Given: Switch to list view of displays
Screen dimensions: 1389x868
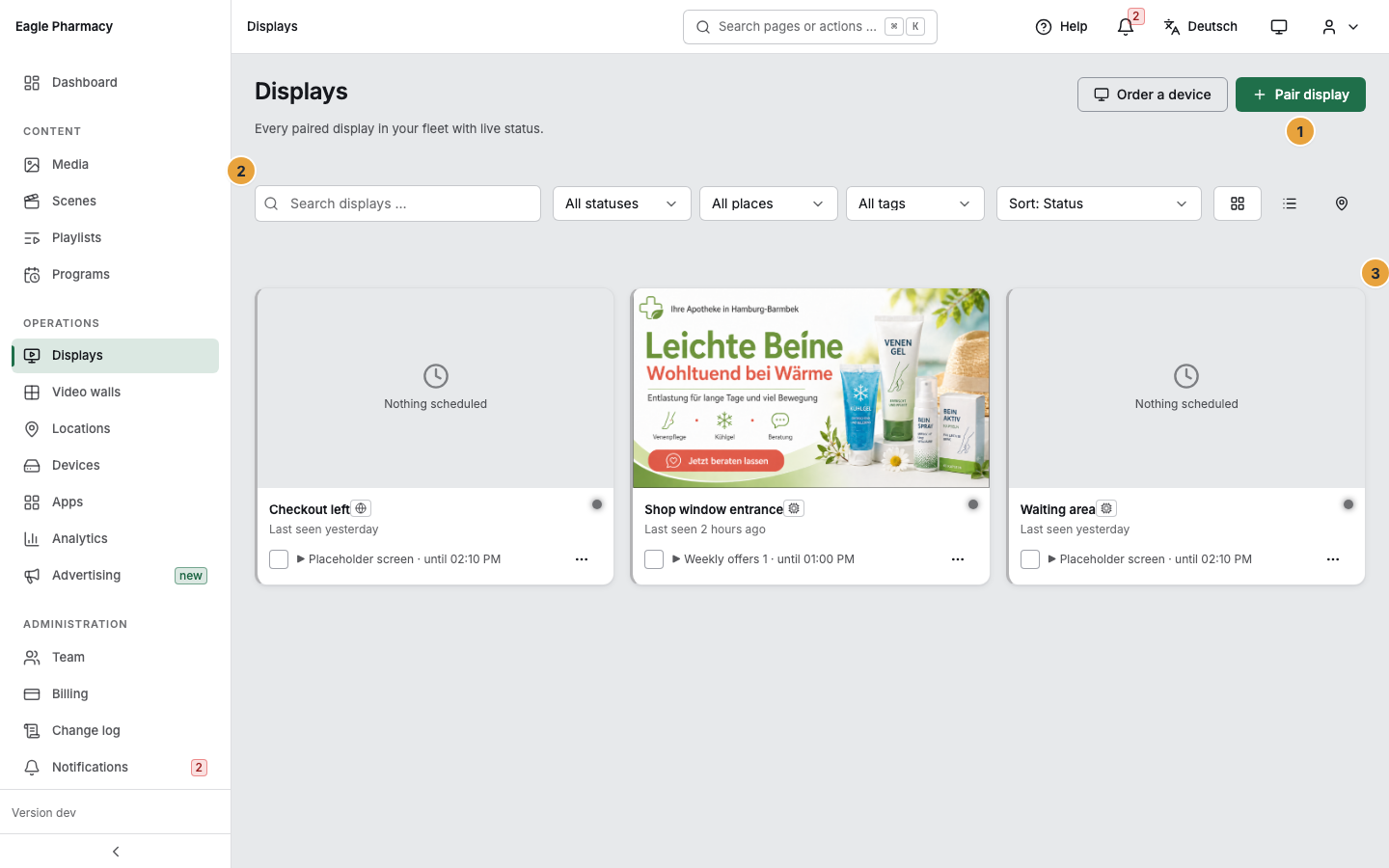Looking at the screenshot, I should pyautogui.click(x=1290, y=203).
